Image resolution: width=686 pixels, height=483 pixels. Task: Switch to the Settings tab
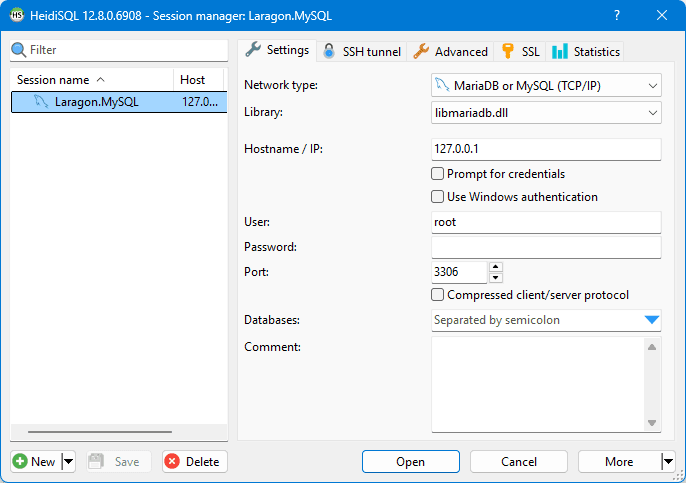pyautogui.click(x=277, y=50)
